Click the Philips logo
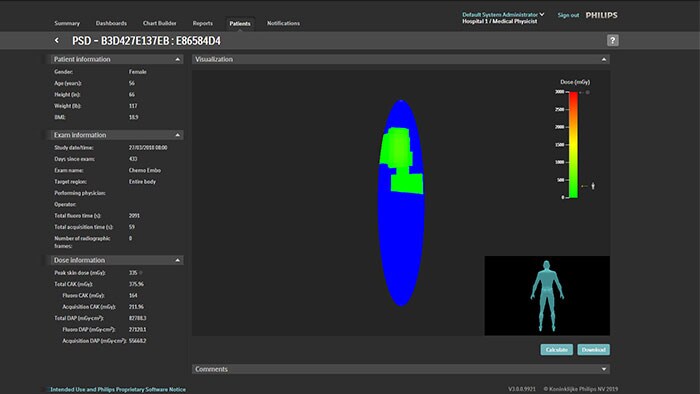This screenshot has height=394, width=700. [x=601, y=15]
